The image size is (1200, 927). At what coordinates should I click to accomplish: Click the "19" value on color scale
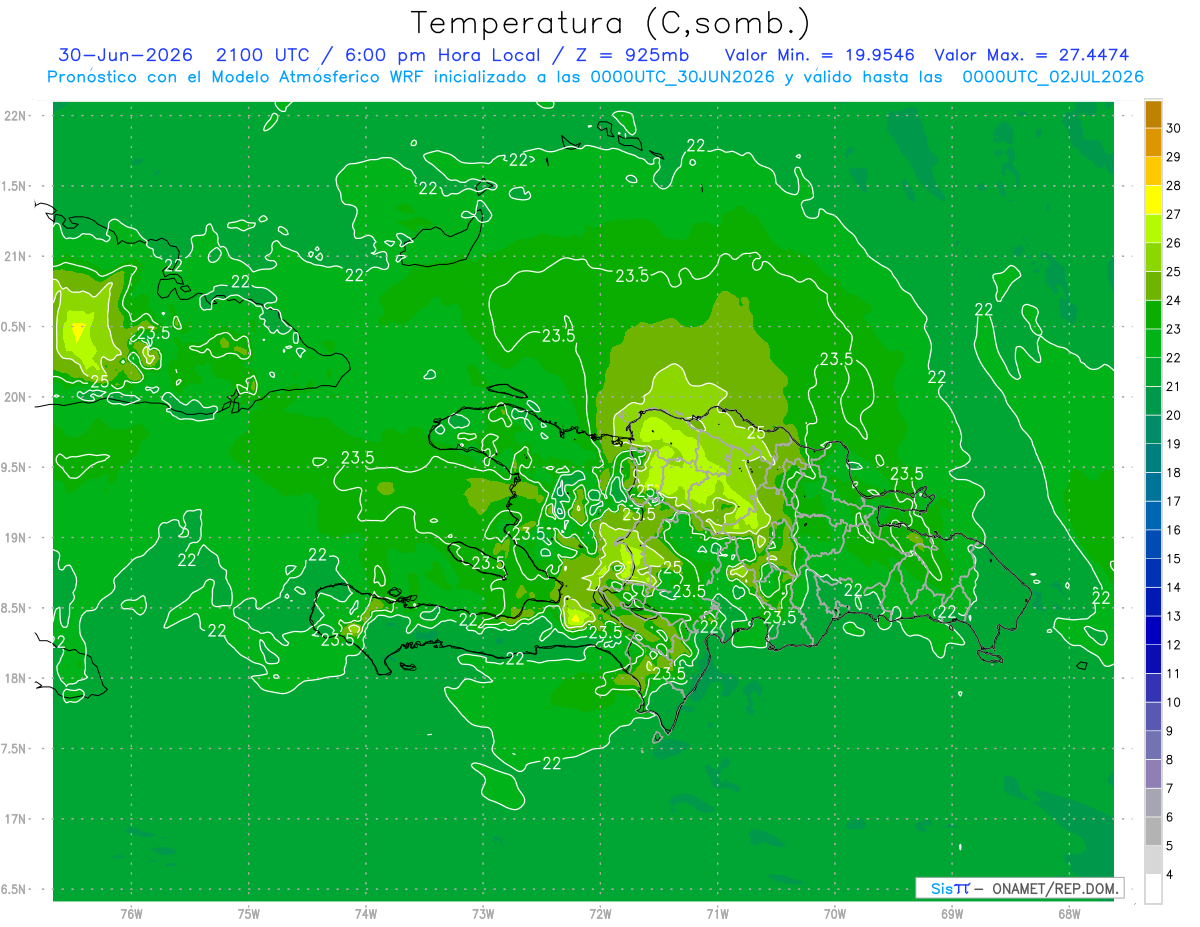tap(1174, 444)
